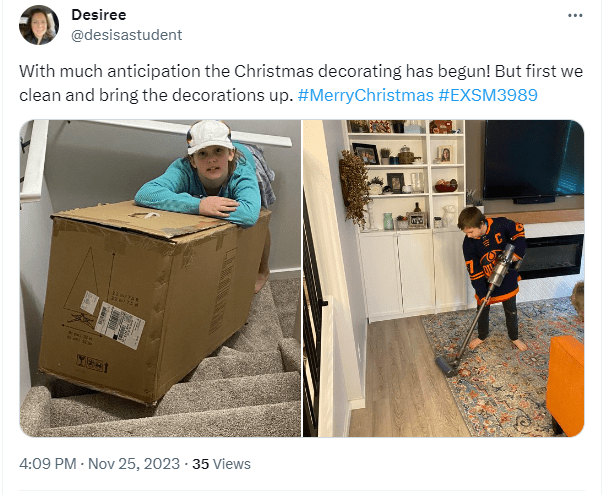Image resolution: width=603 pixels, height=495 pixels.
Task: Open the #EXSM3989 hashtag
Action: coord(489,95)
